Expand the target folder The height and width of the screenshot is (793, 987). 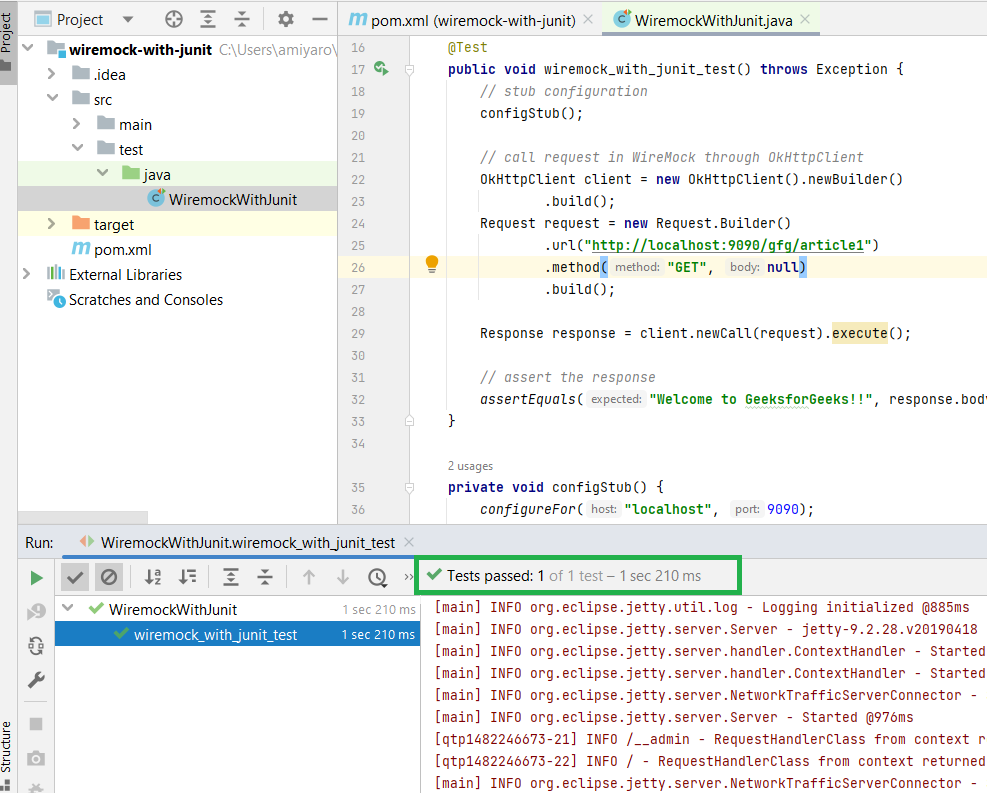pos(52,224)
